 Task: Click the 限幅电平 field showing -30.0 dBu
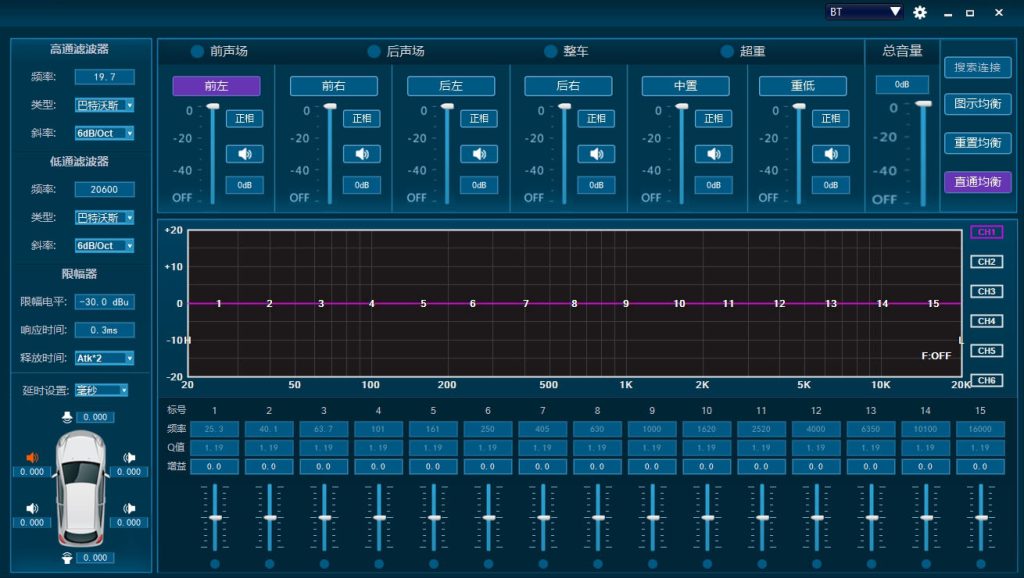coord(104,302)
